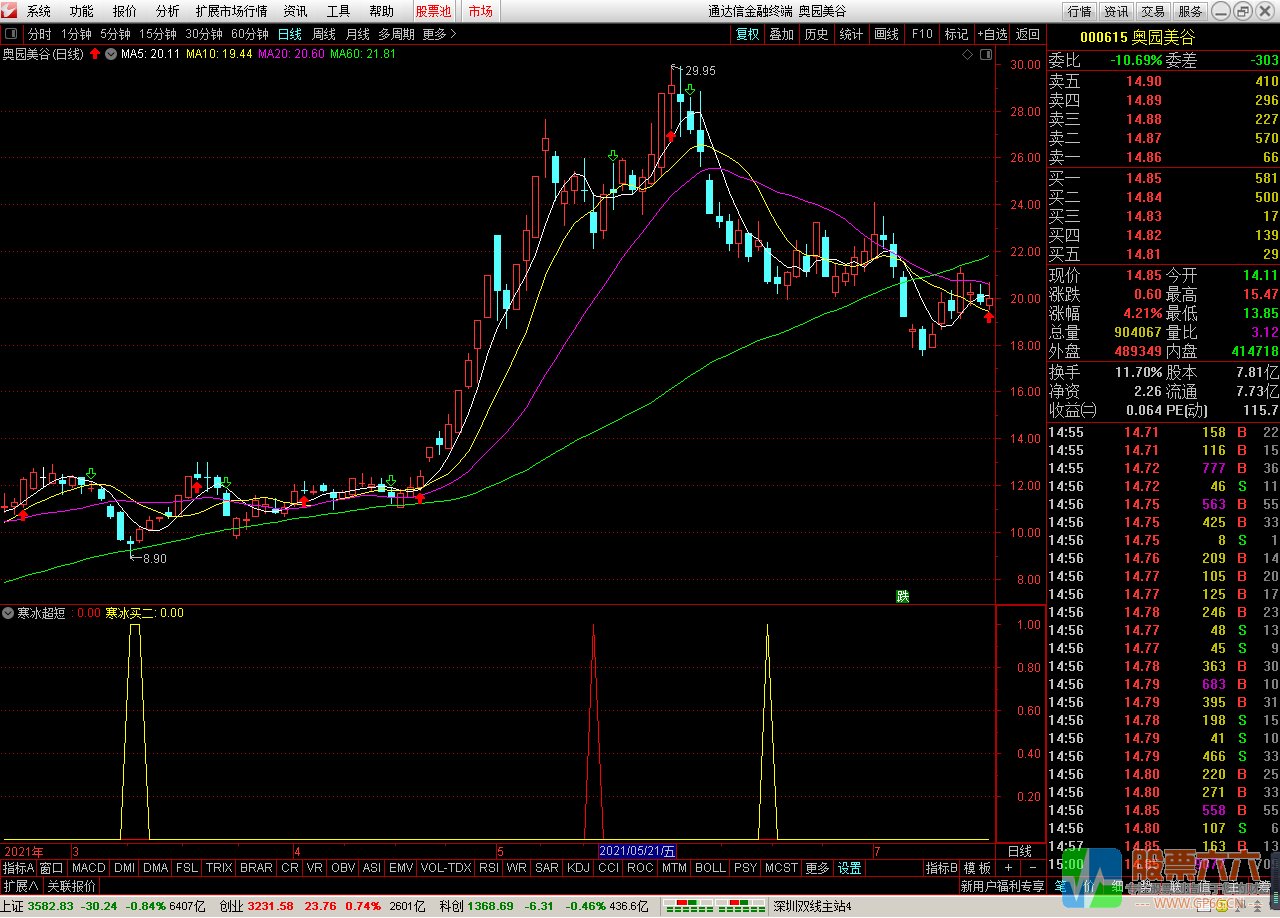Viewport: 1280px width, 918px height.
Task: Open the dropdown arrow next to the MA5 label
Action: point(110,54)
